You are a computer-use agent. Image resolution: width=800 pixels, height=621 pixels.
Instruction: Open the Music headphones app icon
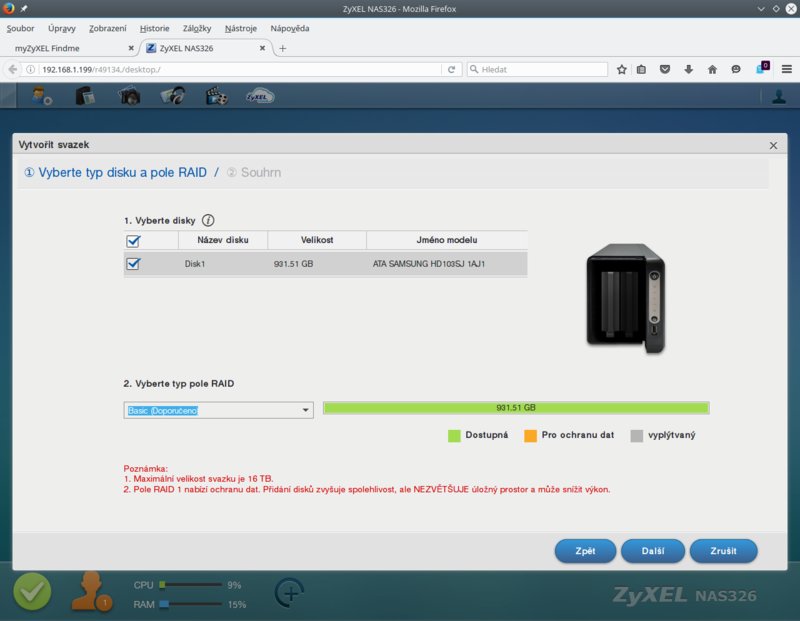[x=173, y=96]
